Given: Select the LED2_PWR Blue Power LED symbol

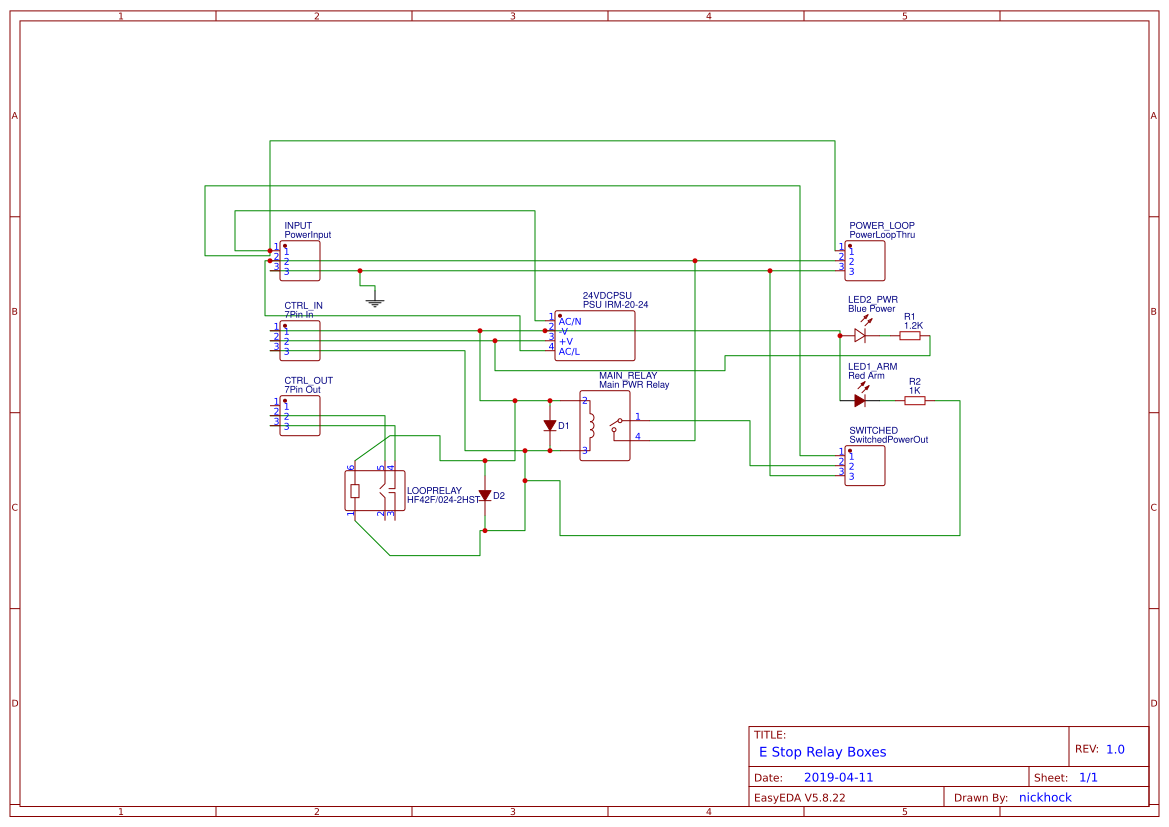Looking at the screenshot, I should 861,337.
